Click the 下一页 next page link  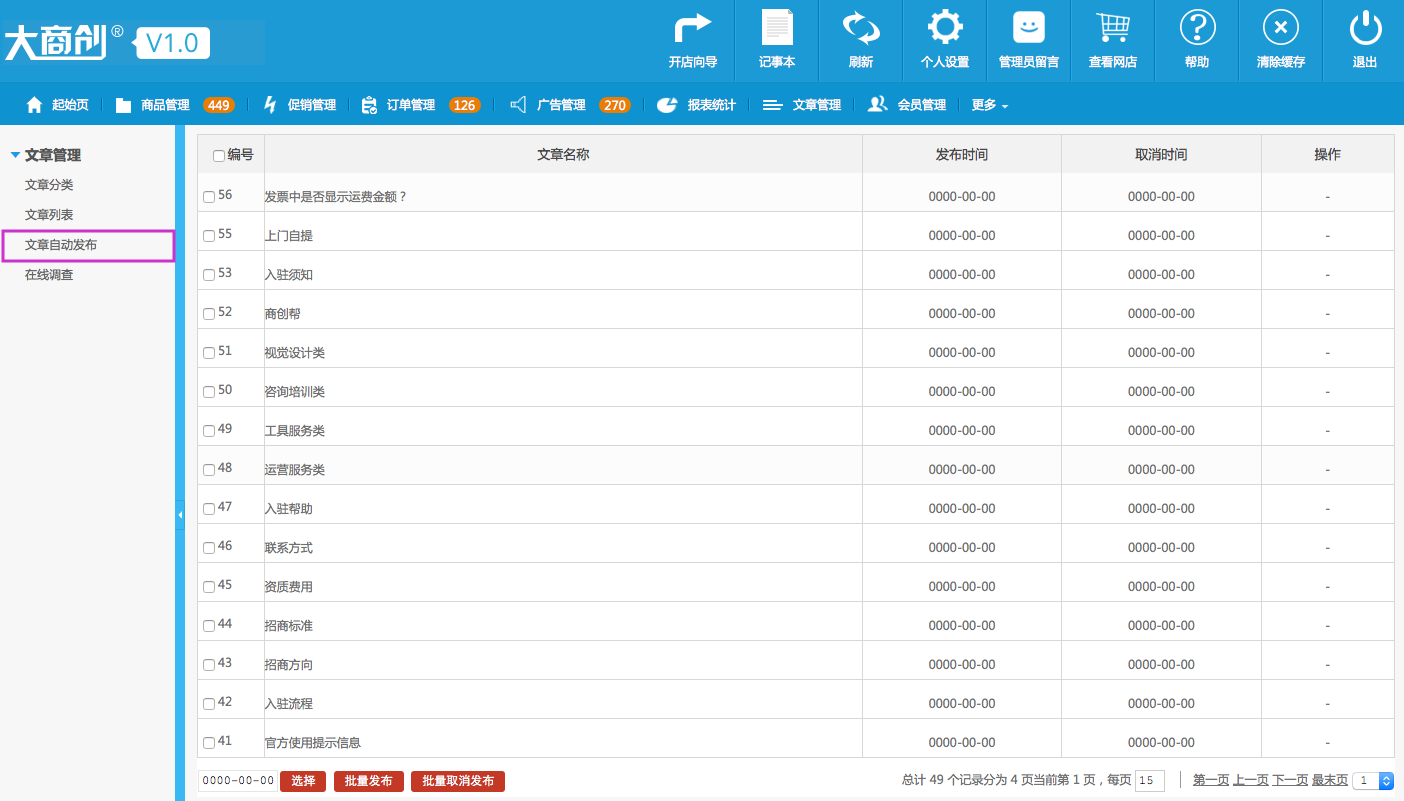point(1289,780)
